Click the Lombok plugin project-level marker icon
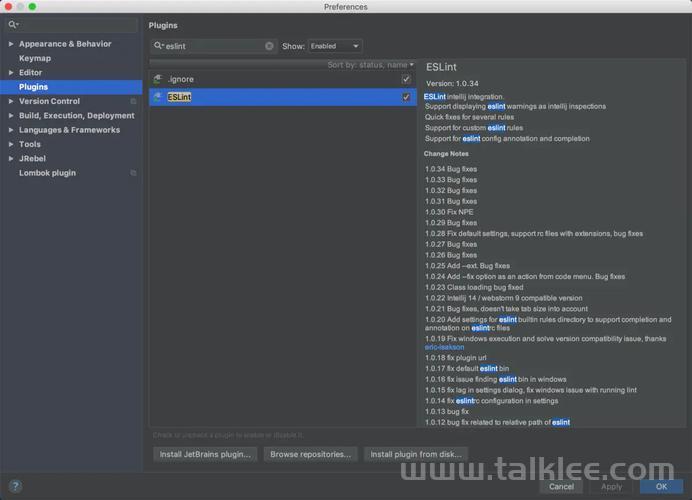Screen dimensions: 692x500 pos(133,173)
